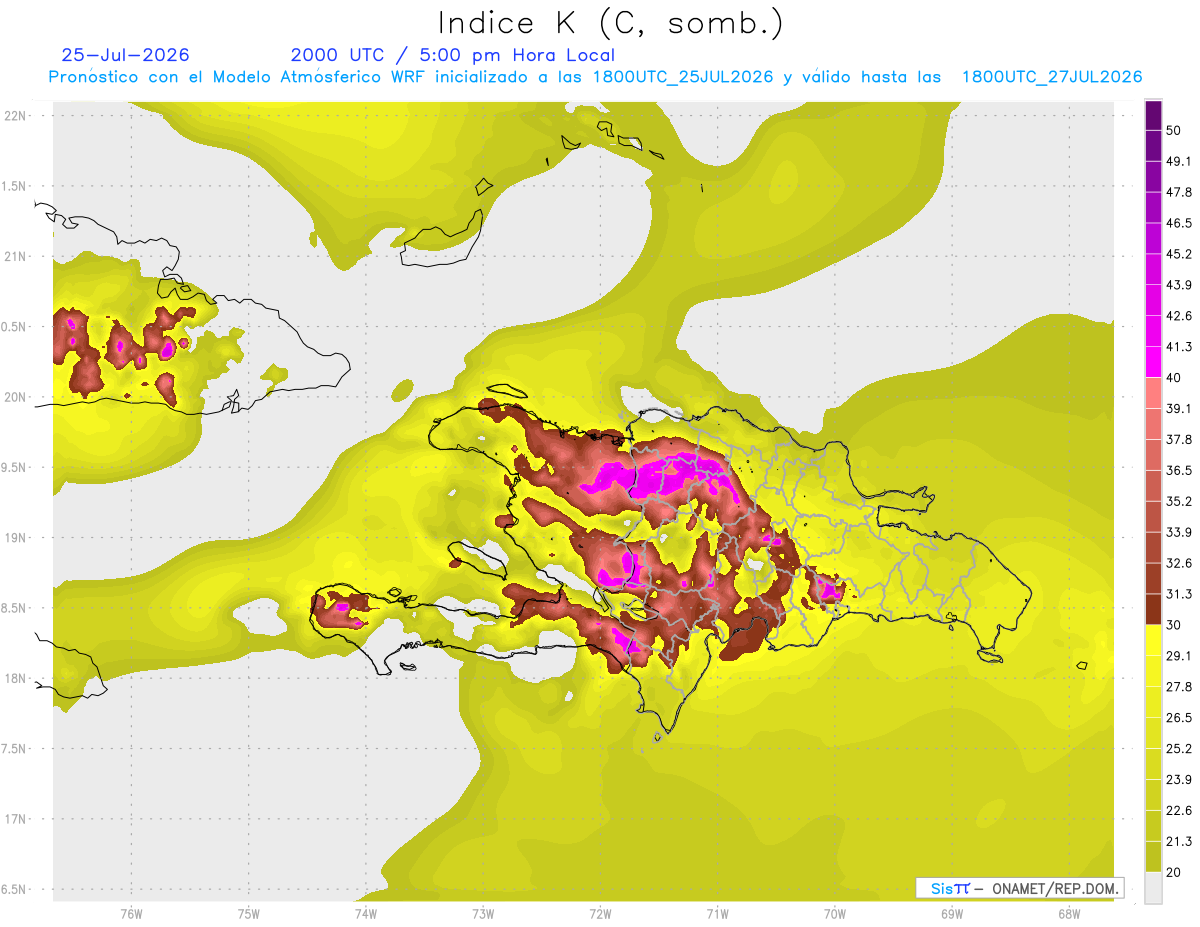Click the "22N" latitude label

click(x=16, y=116)
